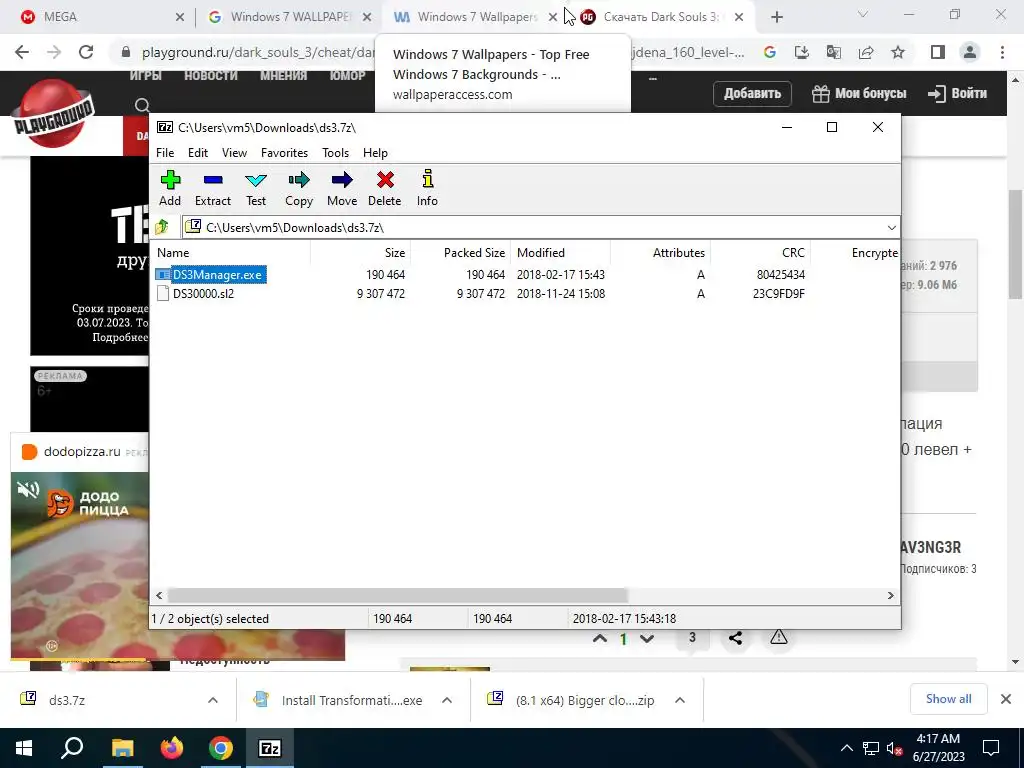Run the Test archive tool
The height and width of the screenshot is (768, 1024).
[256, 189]
